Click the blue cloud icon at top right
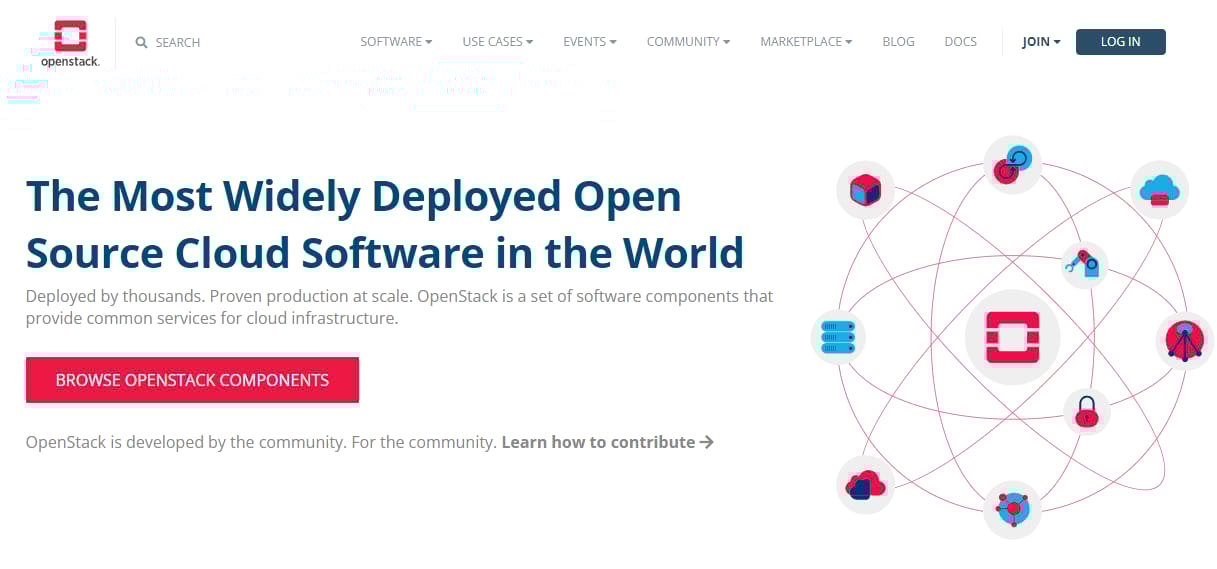The height and width of the screenshot is (569, 1217). 1160,188
